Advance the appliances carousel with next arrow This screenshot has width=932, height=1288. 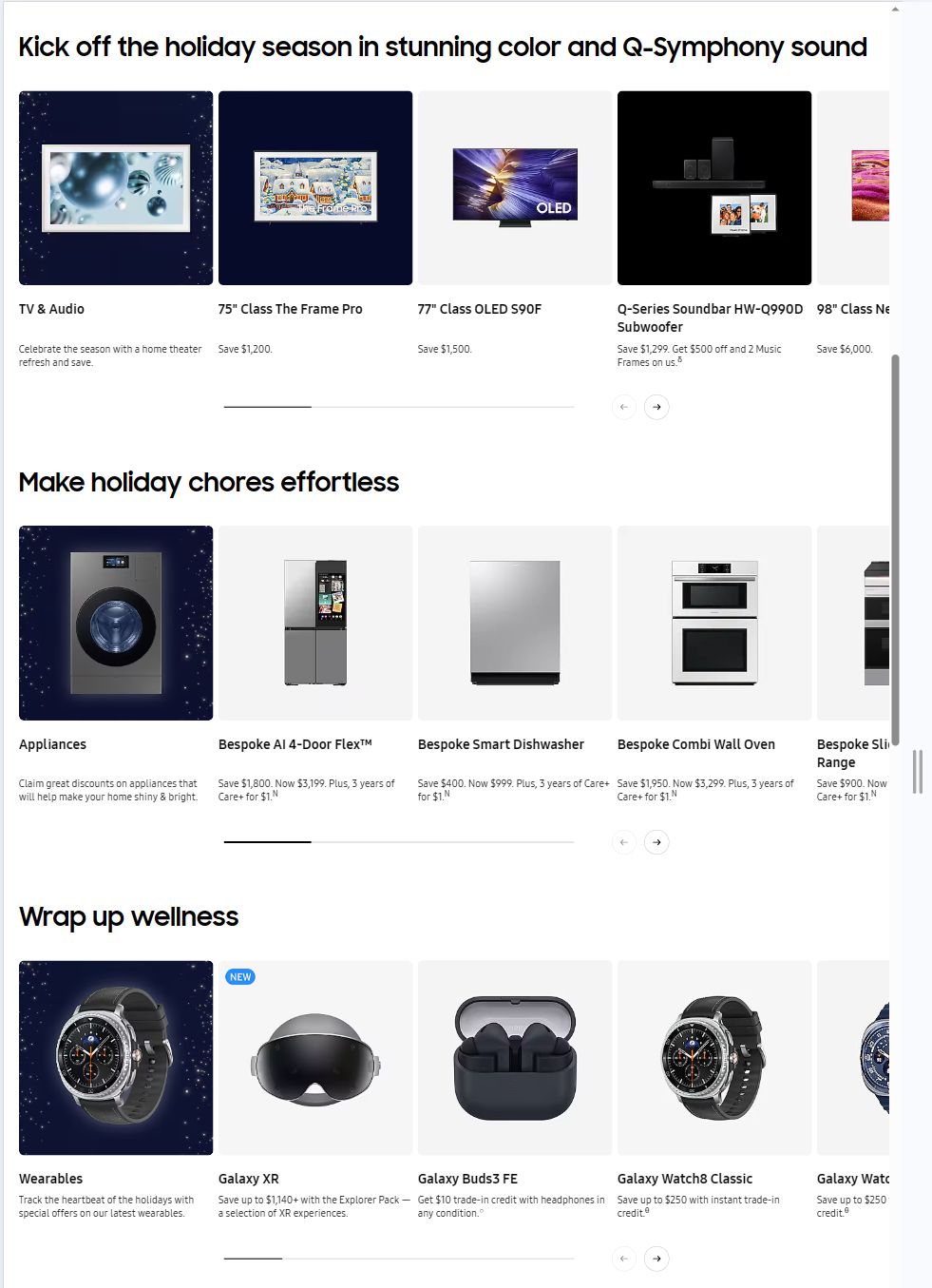(x=656, y=842)
